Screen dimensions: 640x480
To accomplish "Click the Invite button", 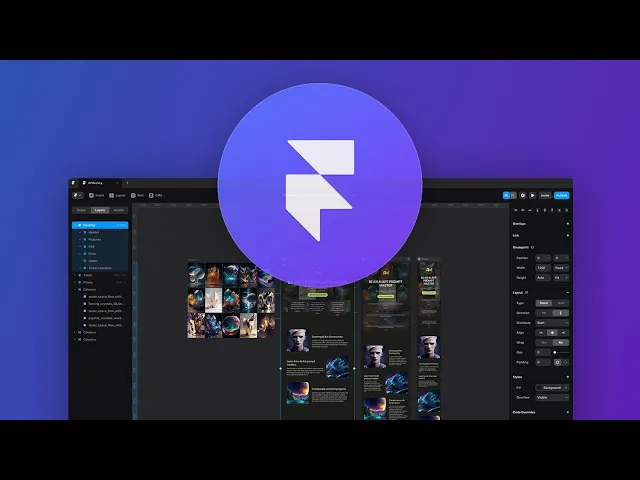I will point(545,196).
